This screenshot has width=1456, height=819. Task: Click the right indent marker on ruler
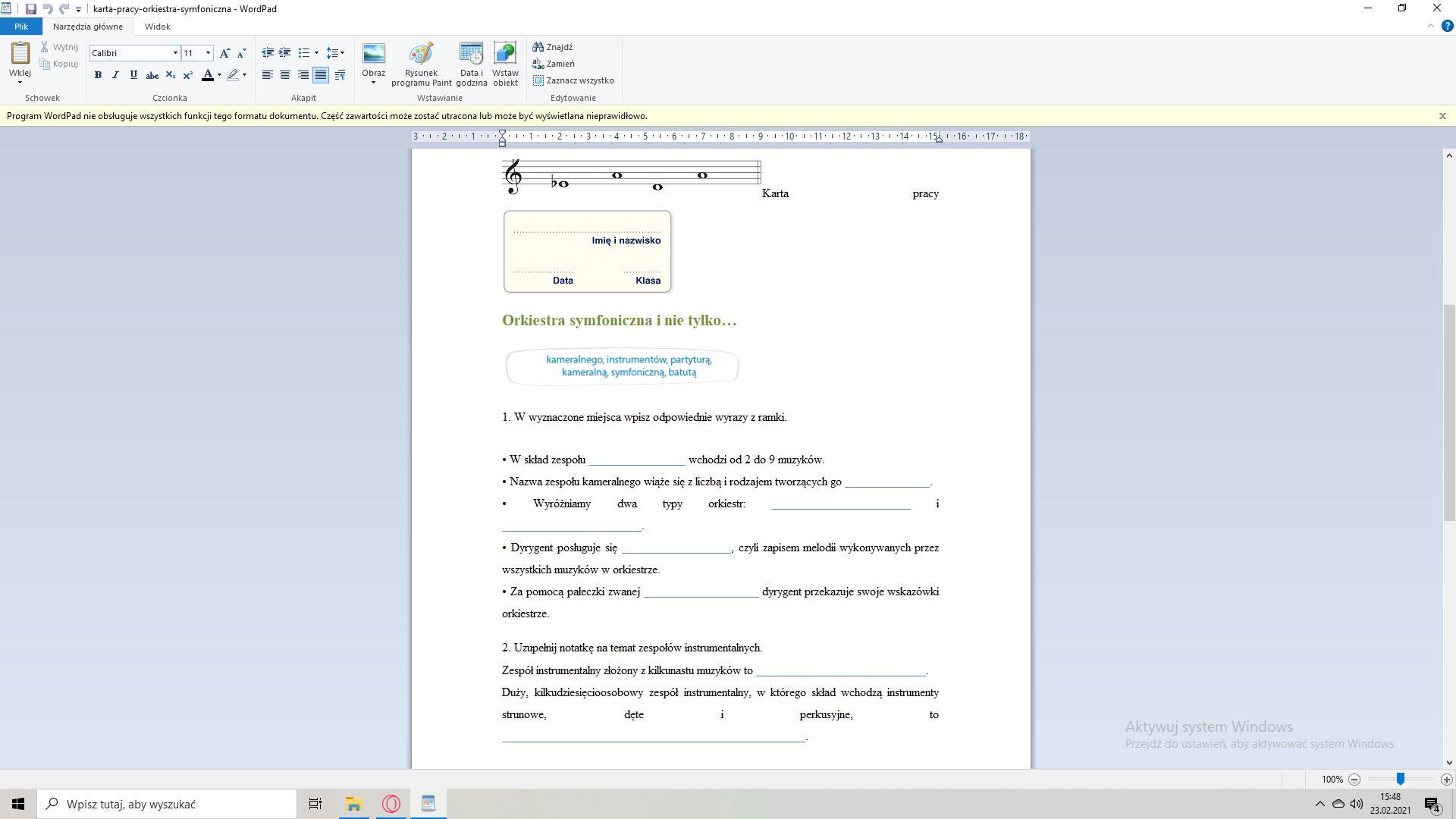938,140
